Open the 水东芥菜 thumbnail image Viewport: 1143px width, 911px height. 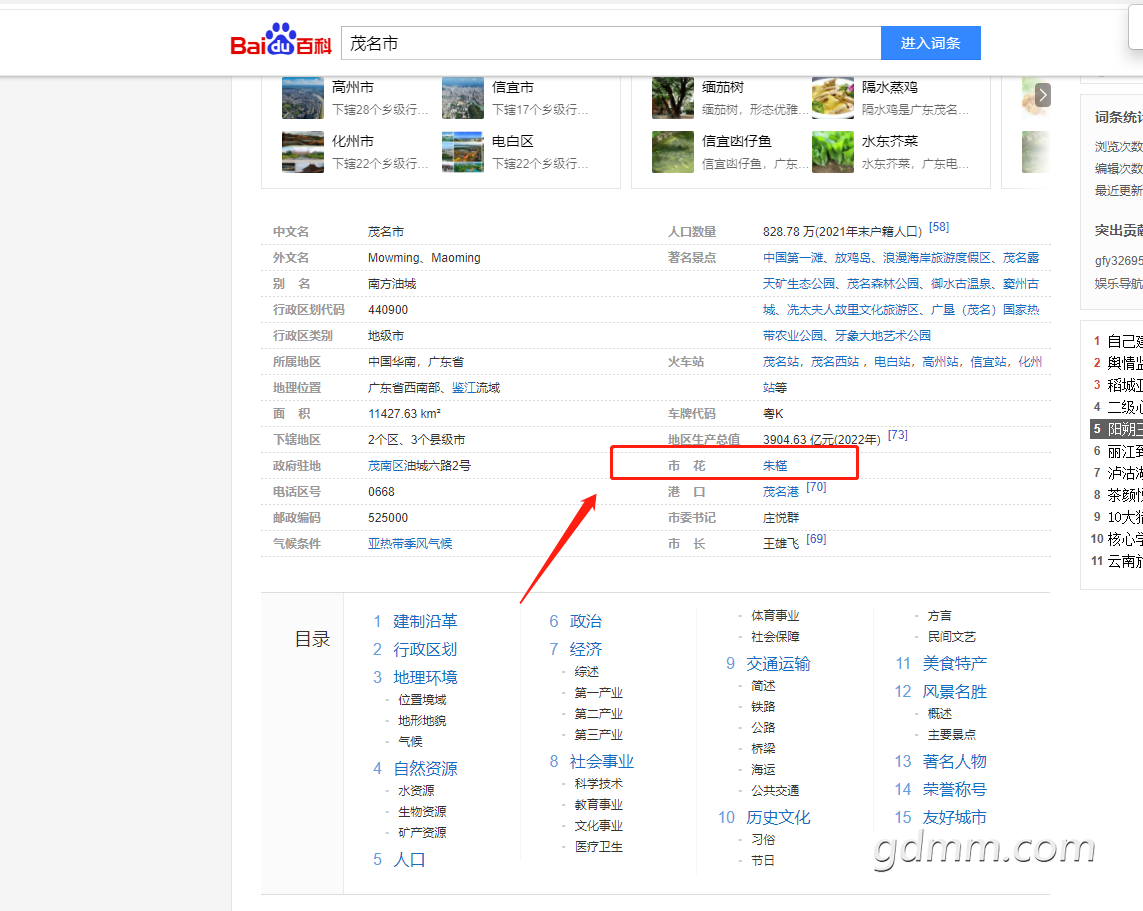pos(832,152)
